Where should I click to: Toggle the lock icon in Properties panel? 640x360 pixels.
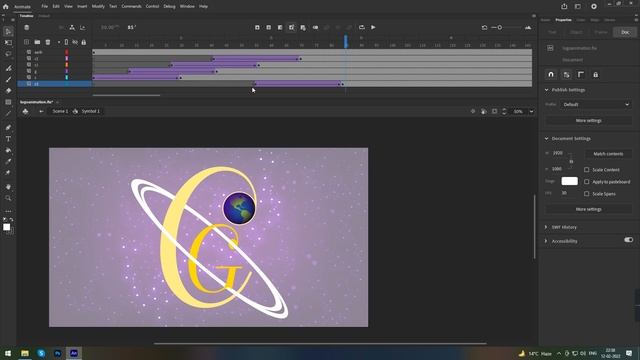[596, 75]
